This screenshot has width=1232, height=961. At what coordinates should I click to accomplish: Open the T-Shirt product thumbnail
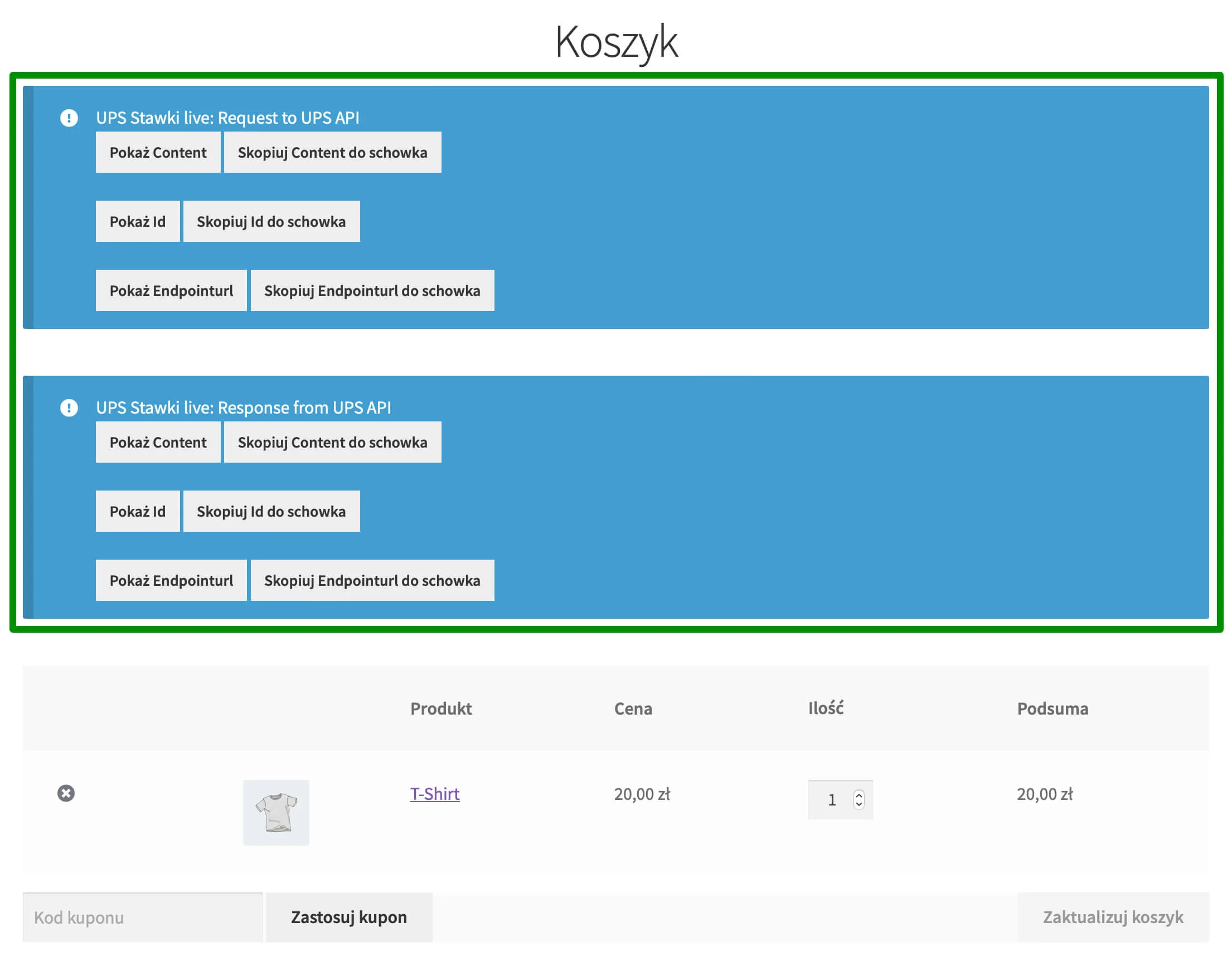click(x=276, y=813)
